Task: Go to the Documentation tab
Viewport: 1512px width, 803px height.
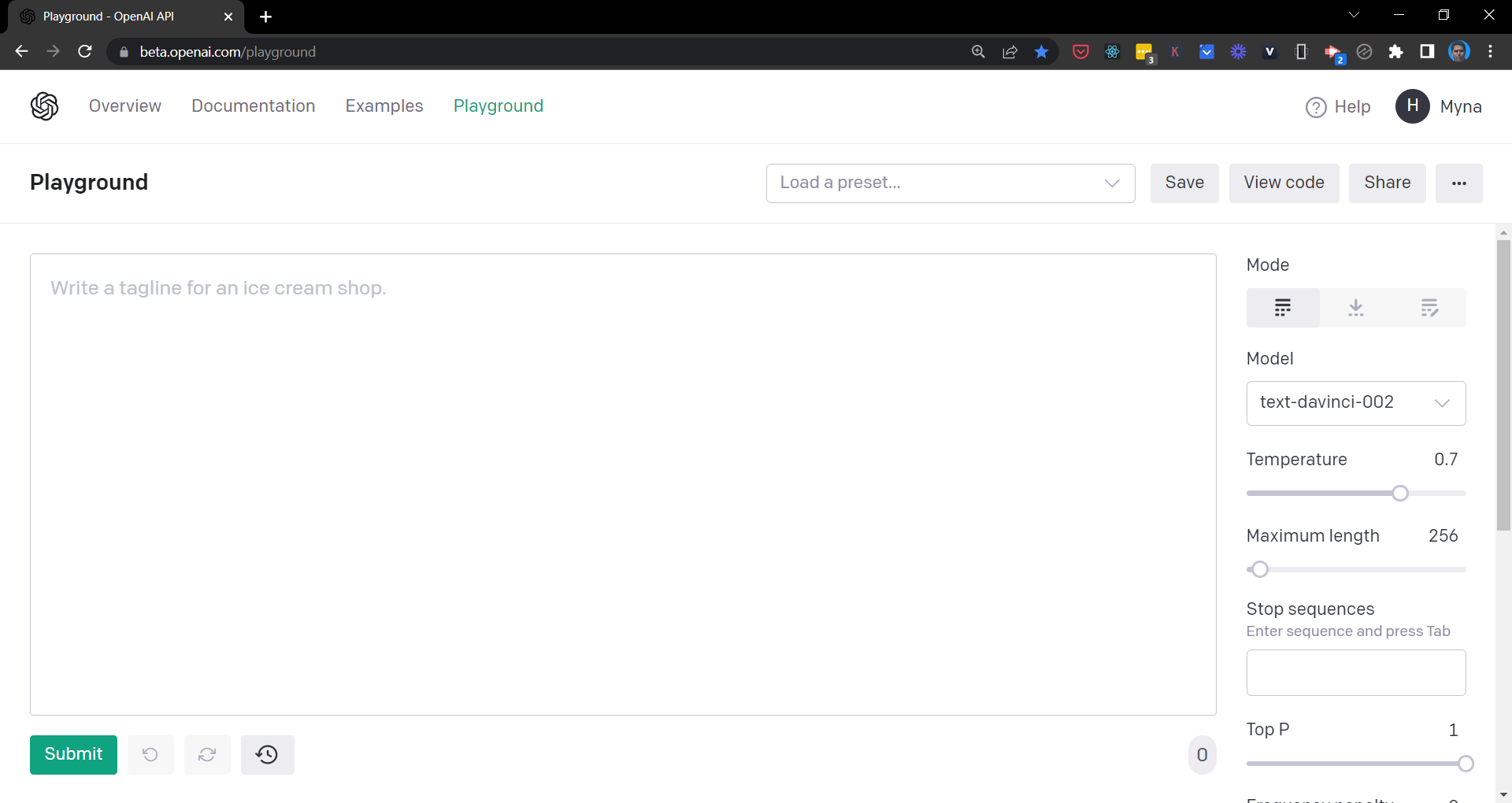Action: [253, 106]
